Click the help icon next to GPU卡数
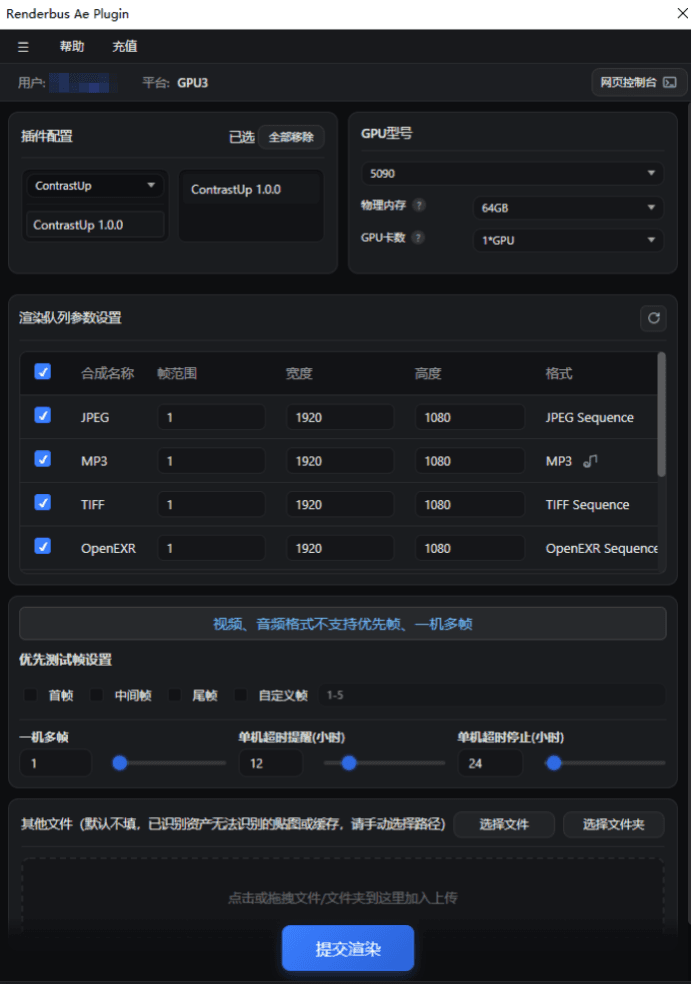The width and height of the screenshot is (692, 984). pos(418,238)
